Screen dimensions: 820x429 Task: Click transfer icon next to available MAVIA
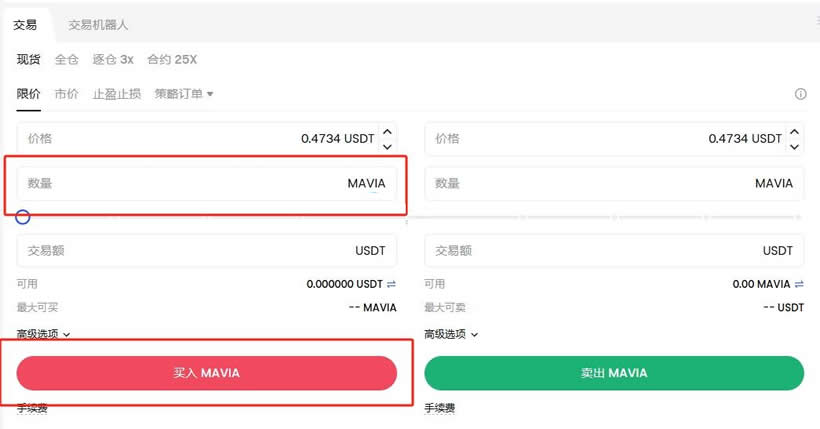coord(798,284)
